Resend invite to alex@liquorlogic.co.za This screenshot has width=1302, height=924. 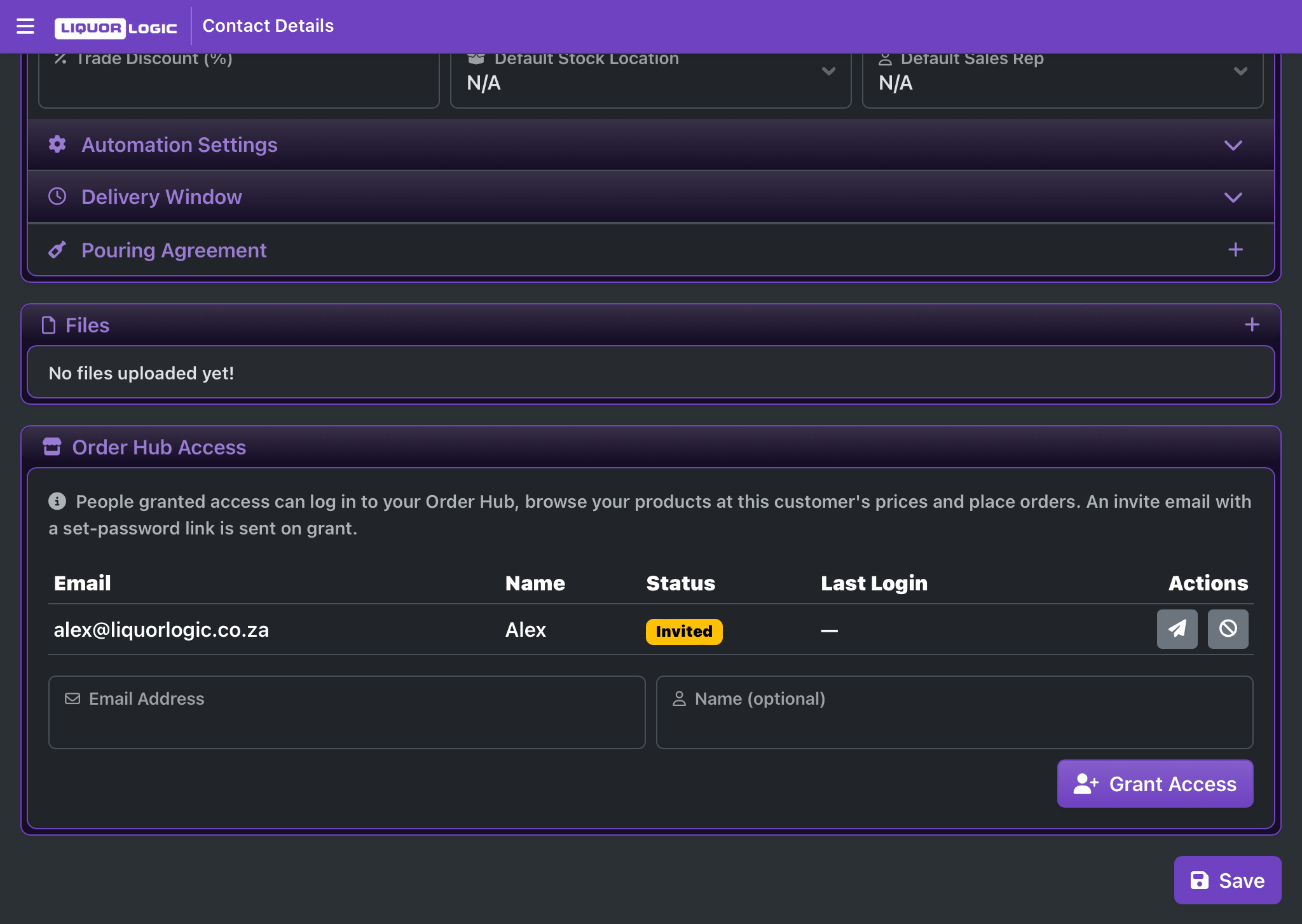pos(1177,629)
